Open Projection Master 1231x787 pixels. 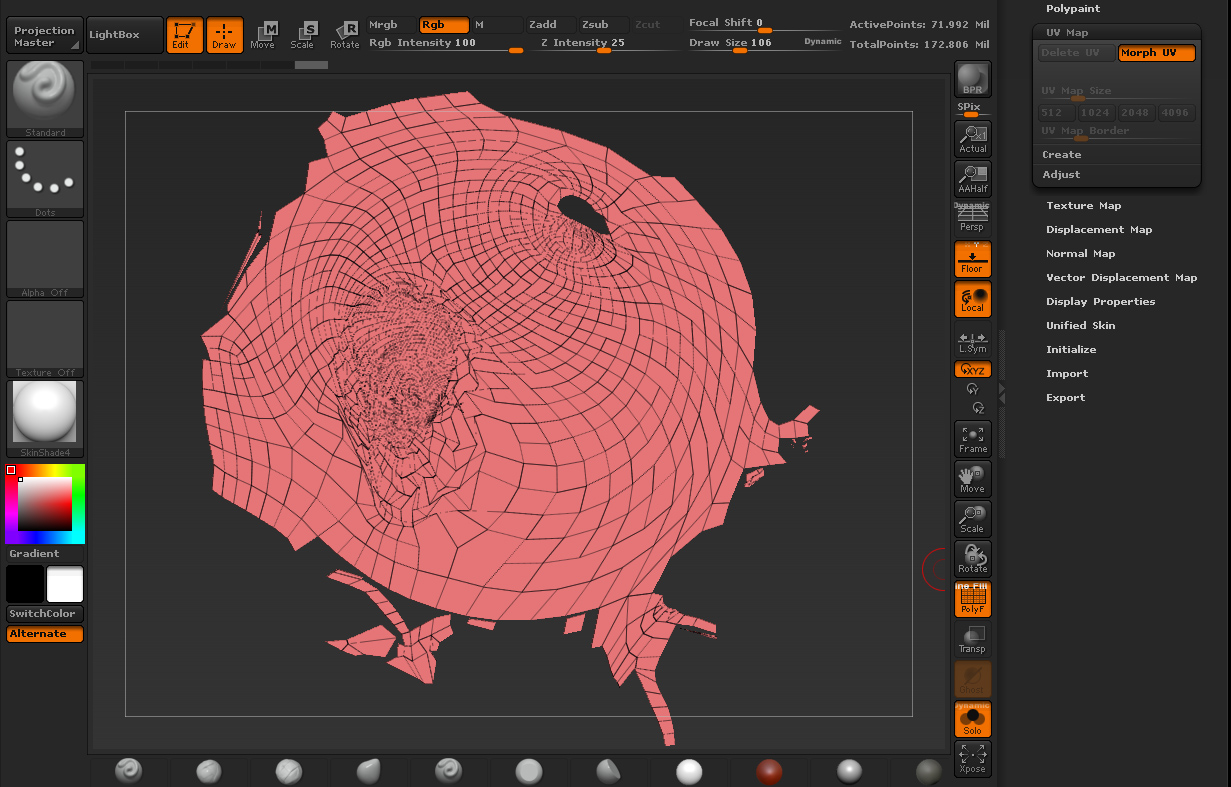click(45, 35)
